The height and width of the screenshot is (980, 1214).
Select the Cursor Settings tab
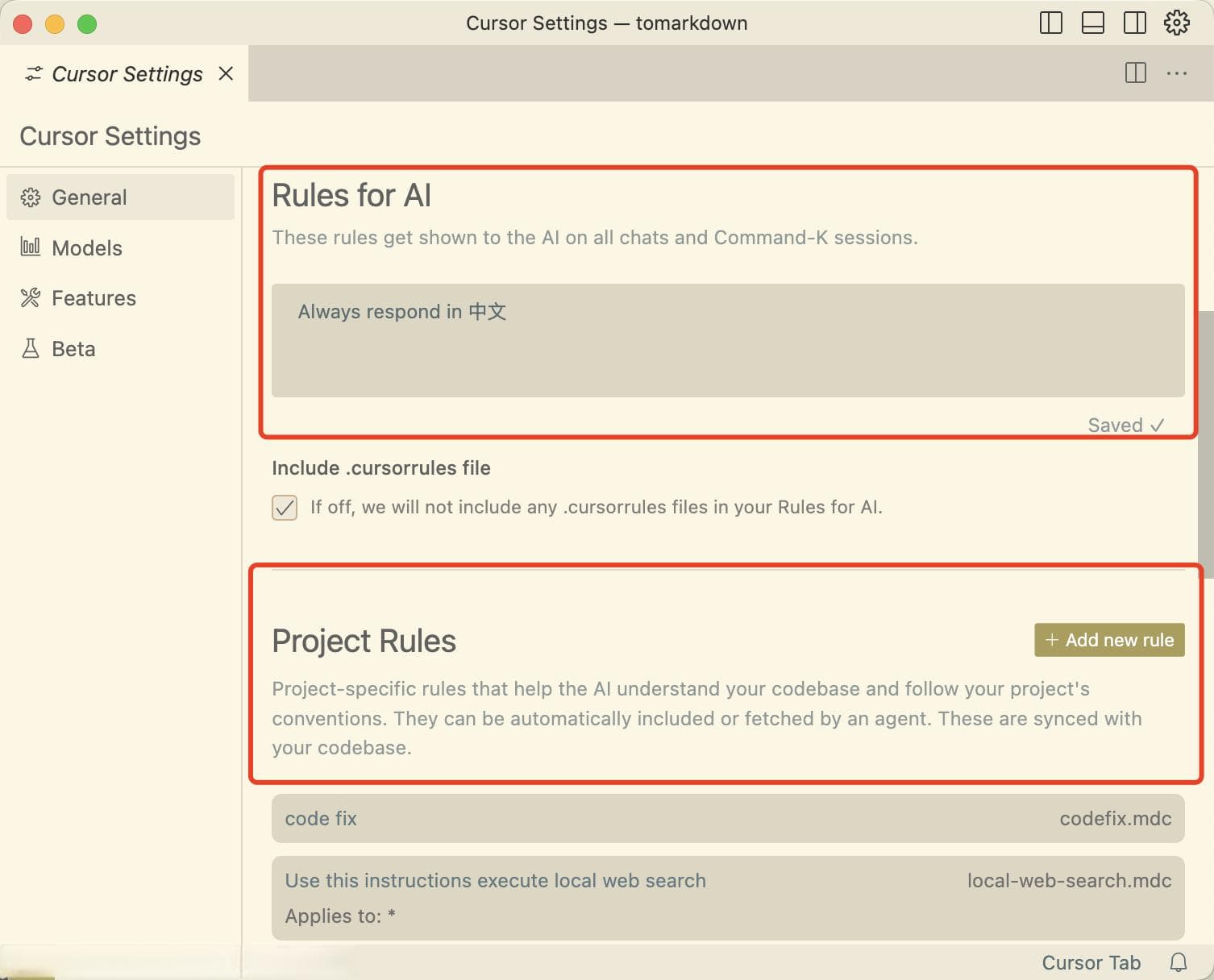coord(124,73)
